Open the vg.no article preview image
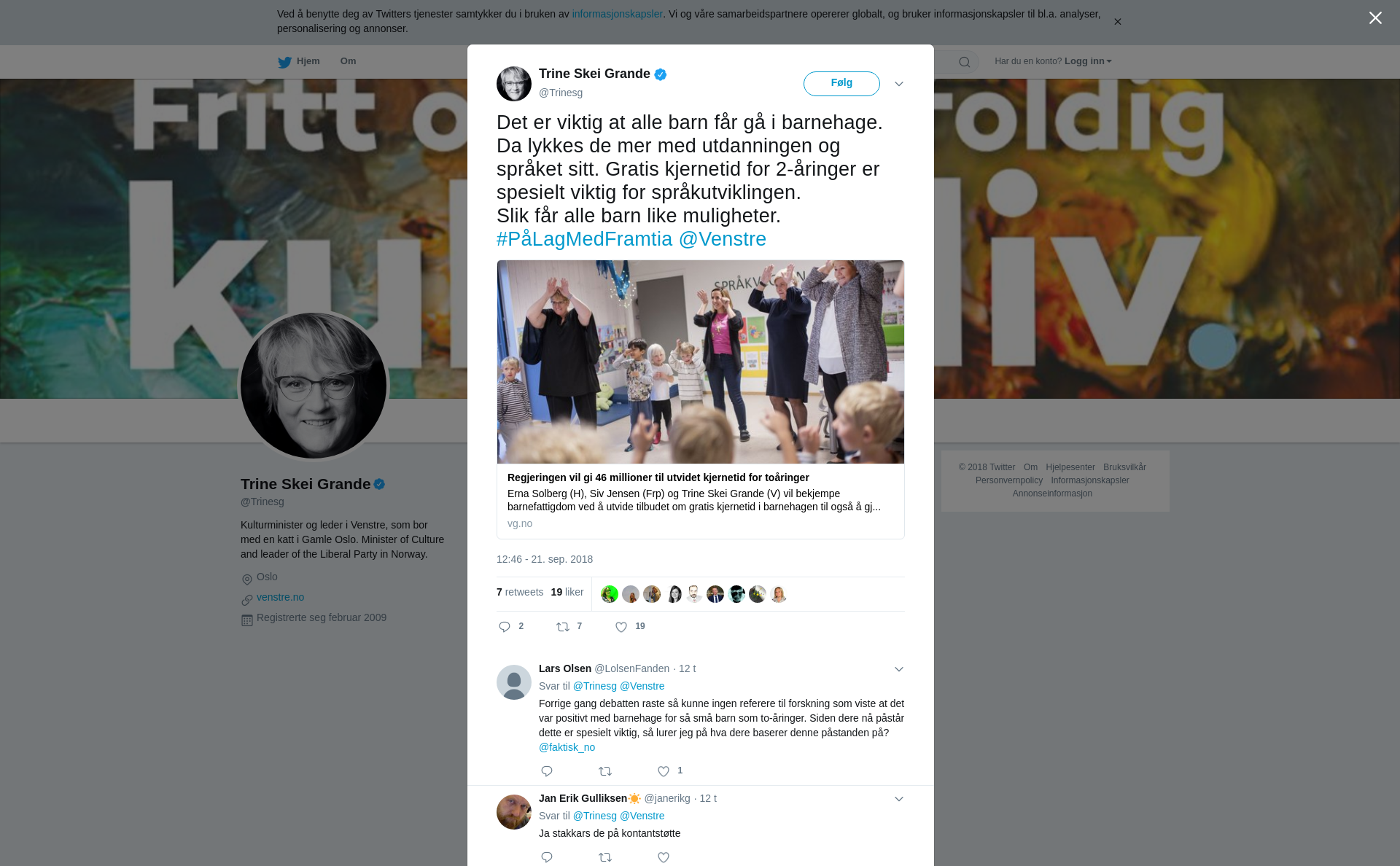Image resolution: width=1400 pixels, height=866 pixels. (701, 362)
